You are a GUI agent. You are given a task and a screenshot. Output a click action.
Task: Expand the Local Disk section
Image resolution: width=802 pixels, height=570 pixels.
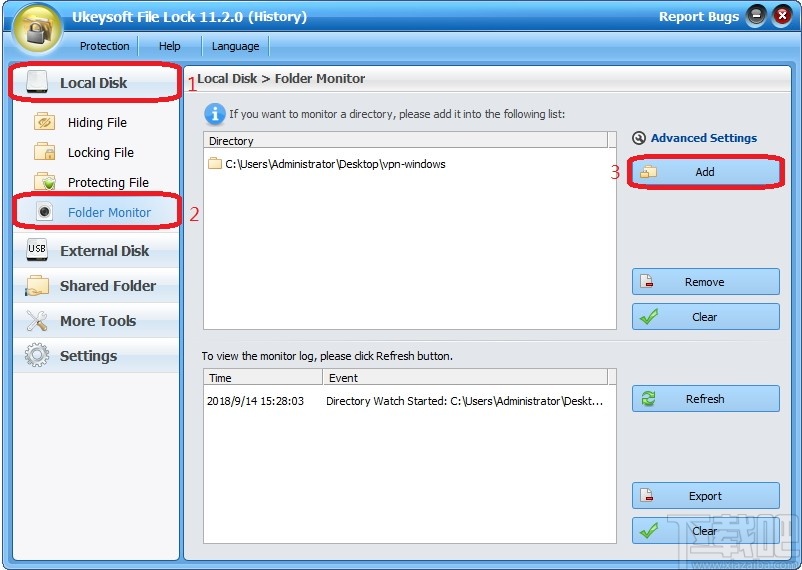(96, 82)
